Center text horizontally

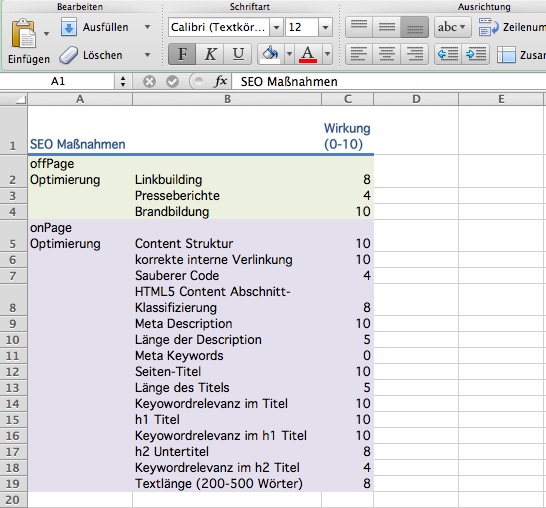tap(387, 54)
